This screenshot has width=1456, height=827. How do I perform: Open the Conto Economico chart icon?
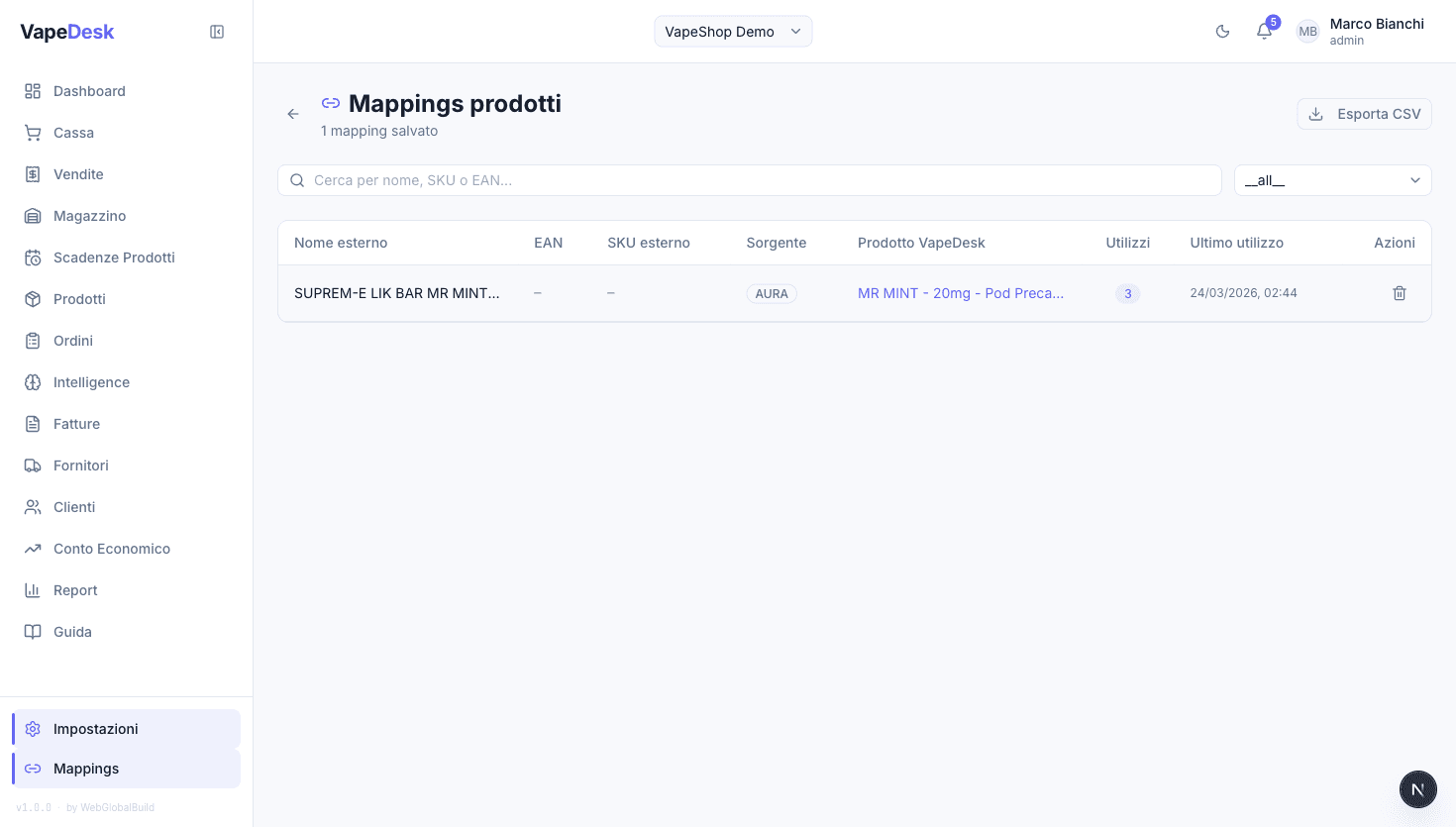pyautogui.click(x=31, y=548)
